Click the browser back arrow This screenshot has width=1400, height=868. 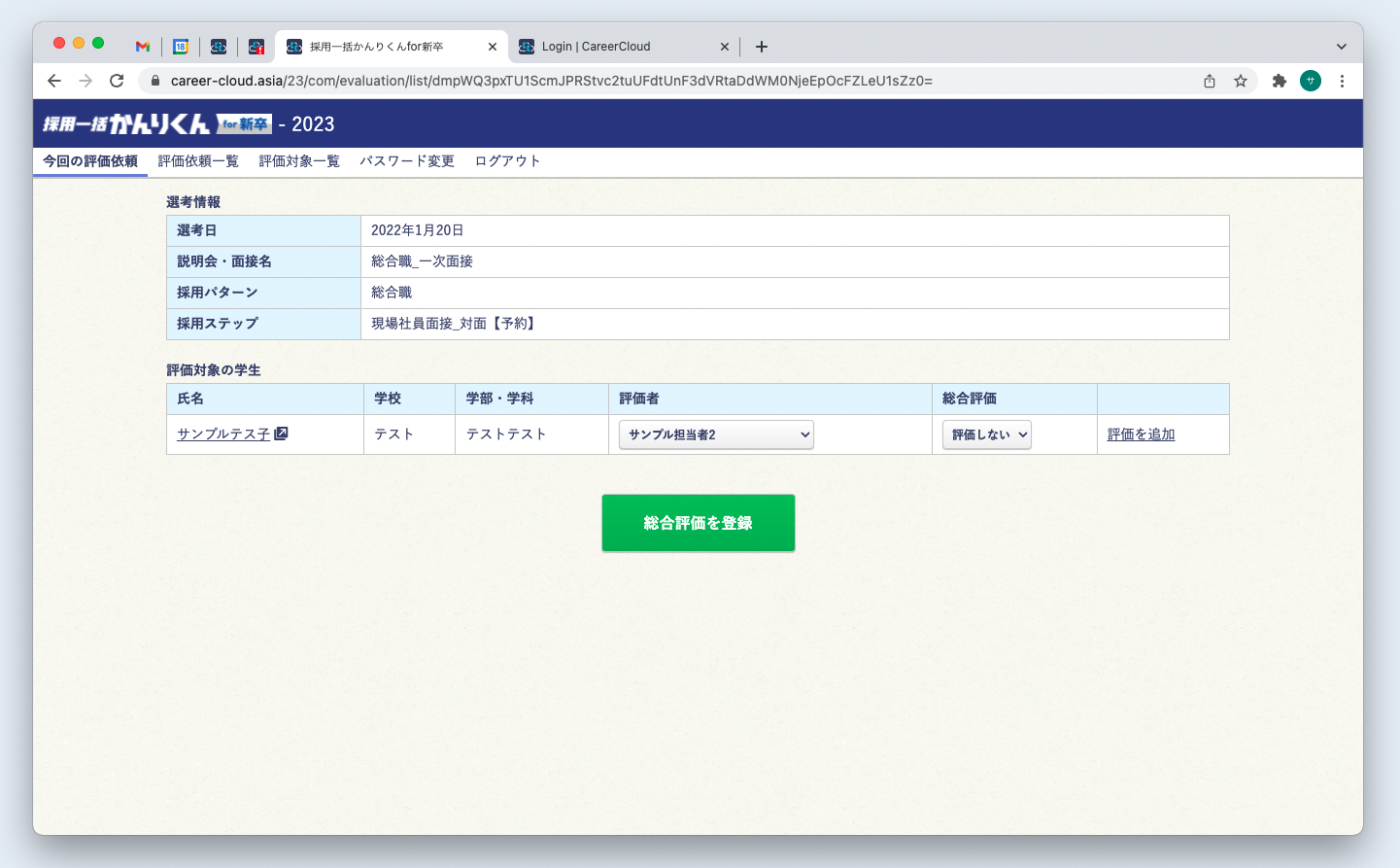pyautogui.click(x=54, y=81)
